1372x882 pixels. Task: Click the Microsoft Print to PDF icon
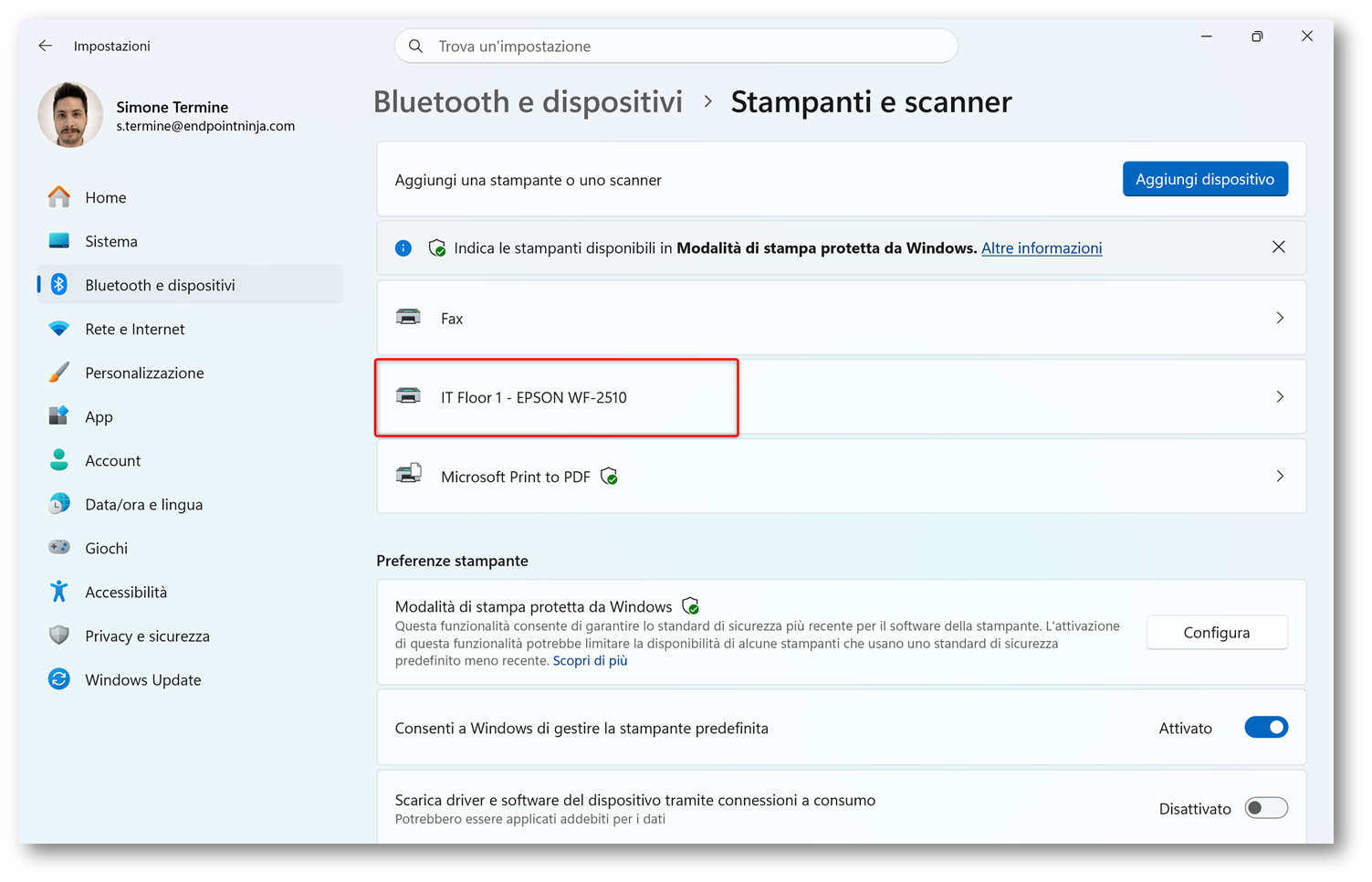(409, 475)
